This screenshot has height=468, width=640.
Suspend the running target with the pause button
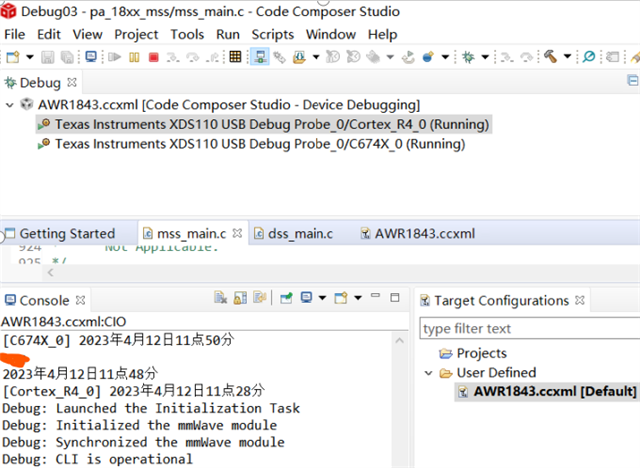pos(134,57)
